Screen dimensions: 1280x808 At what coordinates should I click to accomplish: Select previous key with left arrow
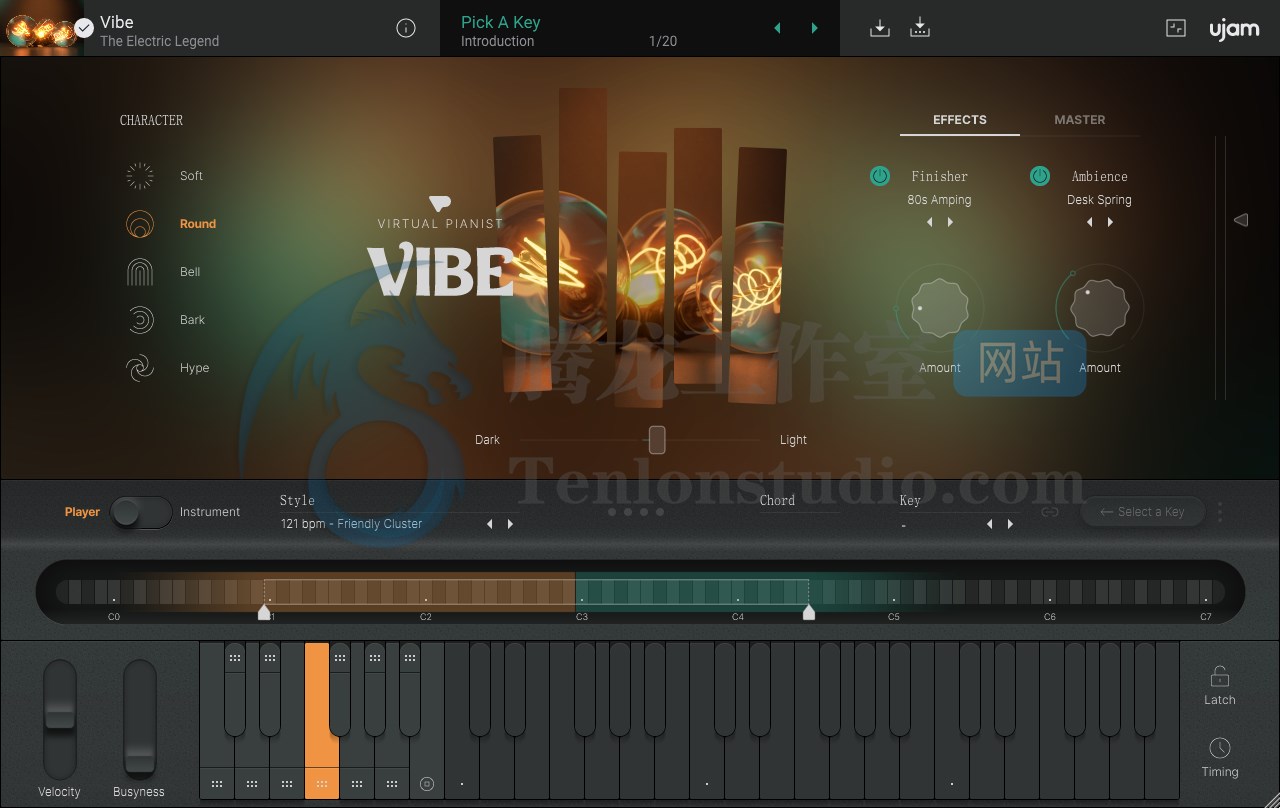(x=990, y=524)
